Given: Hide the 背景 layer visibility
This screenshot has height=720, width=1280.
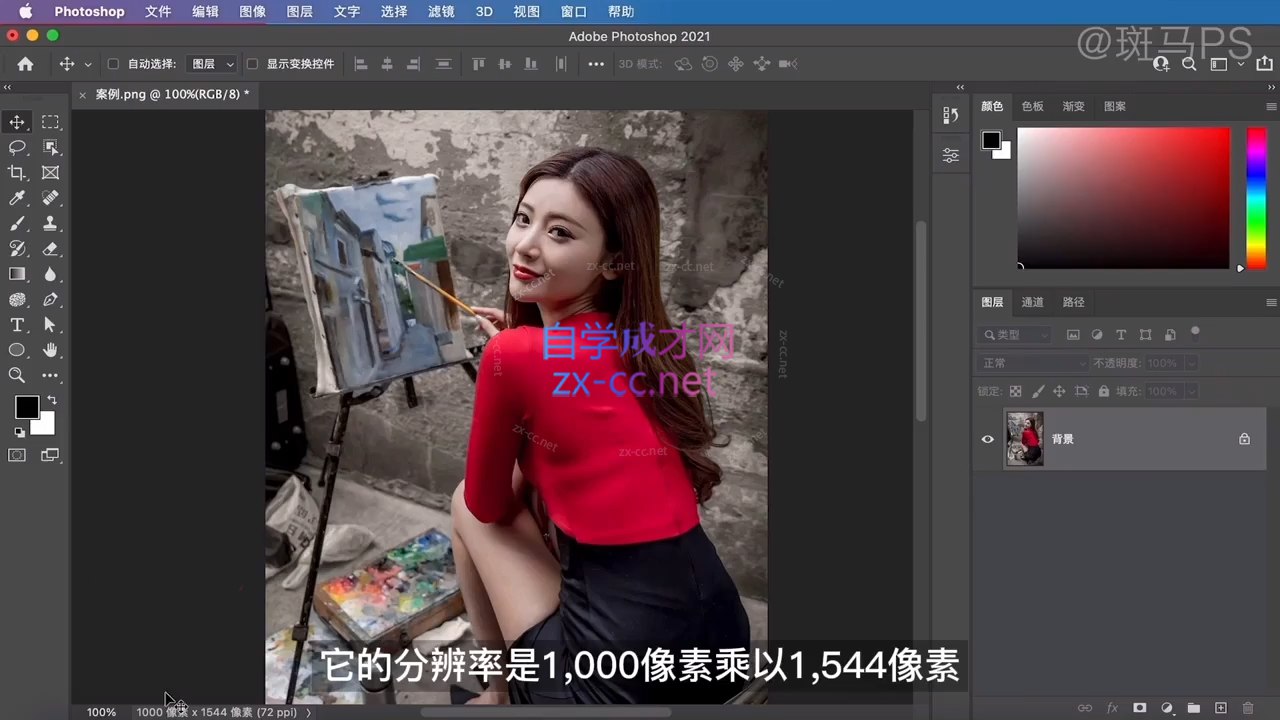Looking at the screenshot, I should tap(987, 439).
